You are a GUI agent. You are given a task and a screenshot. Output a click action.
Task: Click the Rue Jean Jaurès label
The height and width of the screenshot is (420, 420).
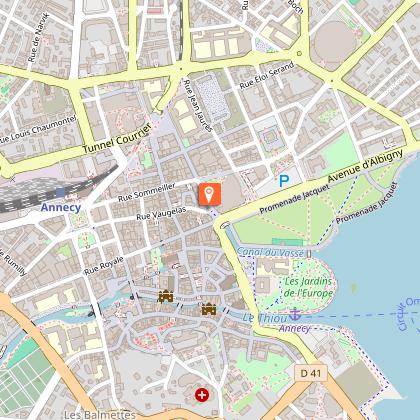pyautogui.click(x=198, y=105)
